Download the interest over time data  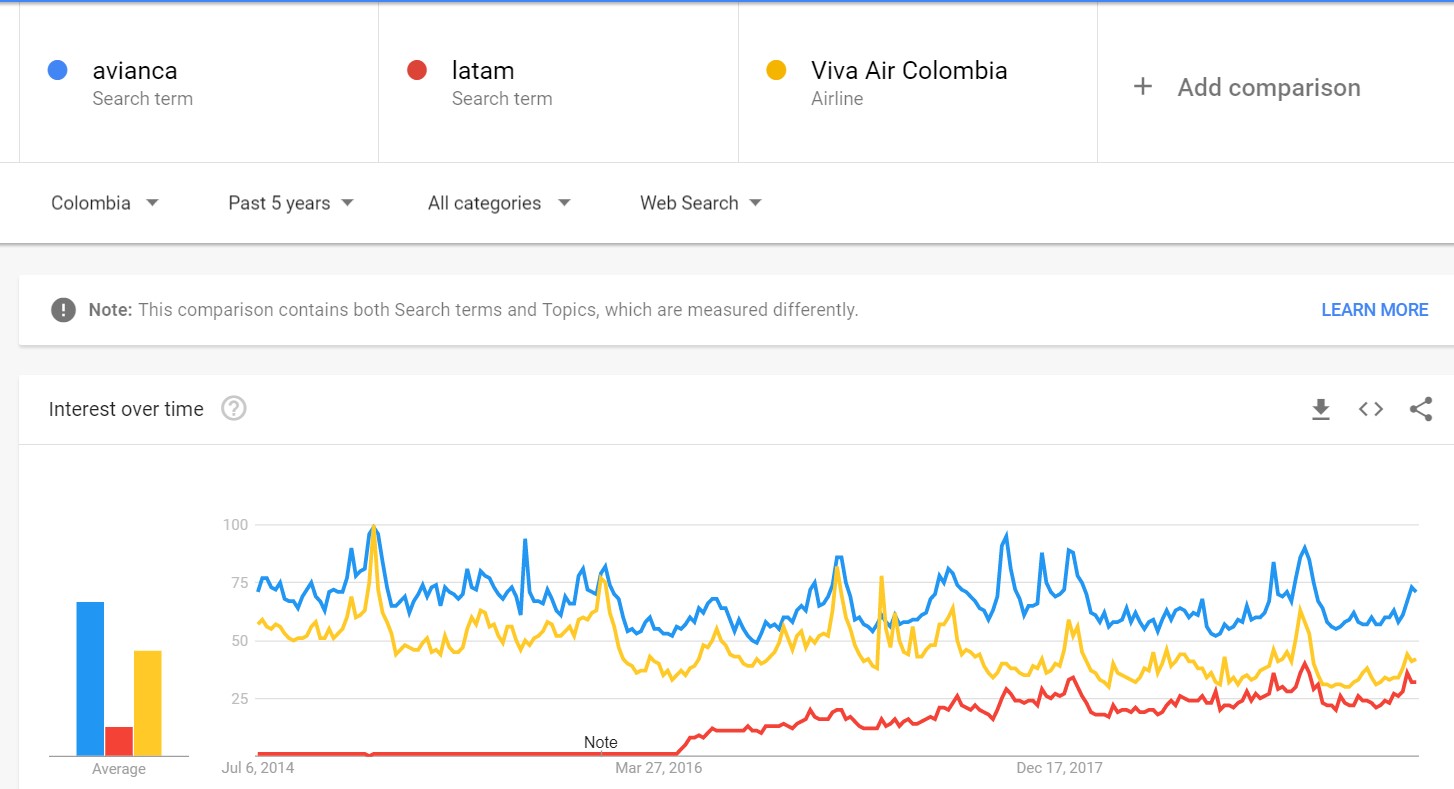click(1320, 409)
